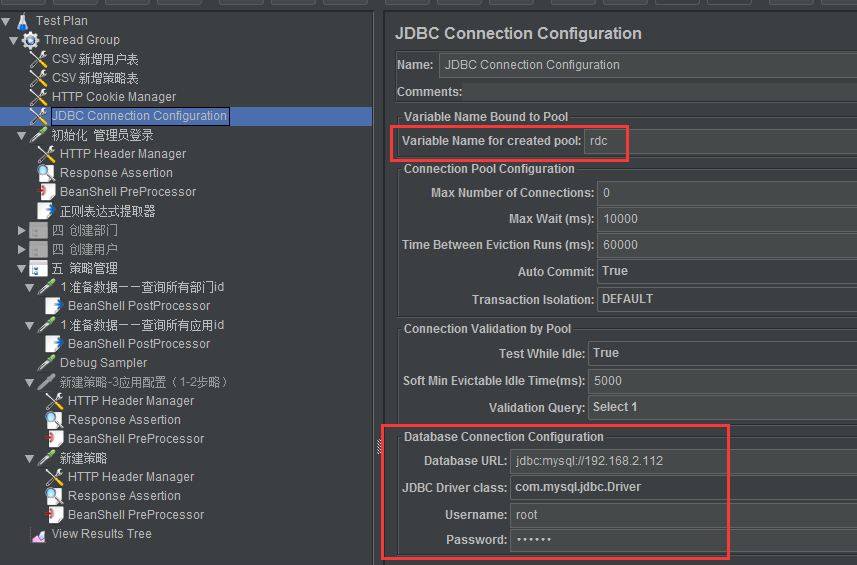Click the Variable Name for created pool field
This screenshot has height=565, width=857.
pos(718,141)
